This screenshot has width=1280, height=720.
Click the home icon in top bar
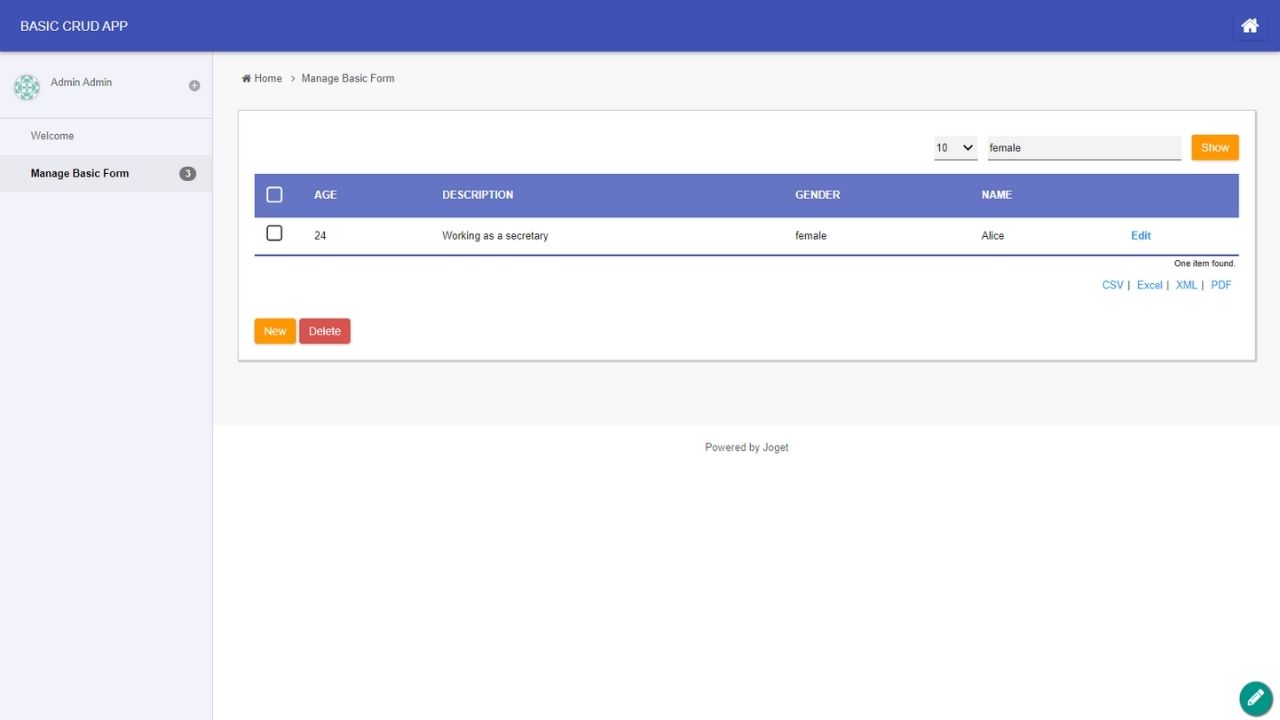point(1249,26)
